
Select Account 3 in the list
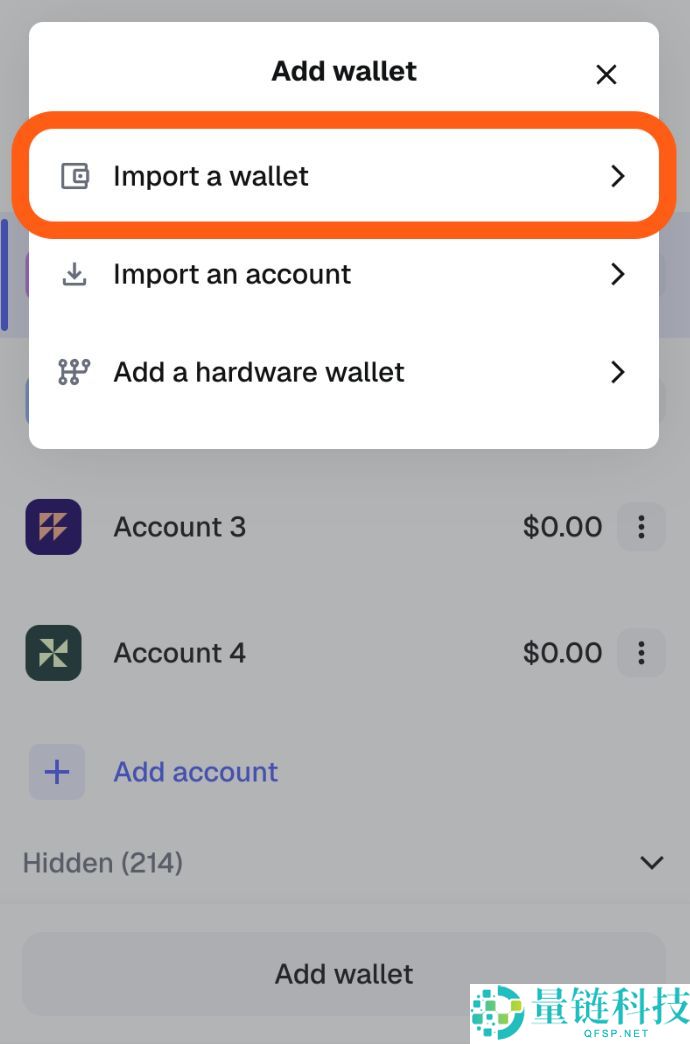point(180,527)
